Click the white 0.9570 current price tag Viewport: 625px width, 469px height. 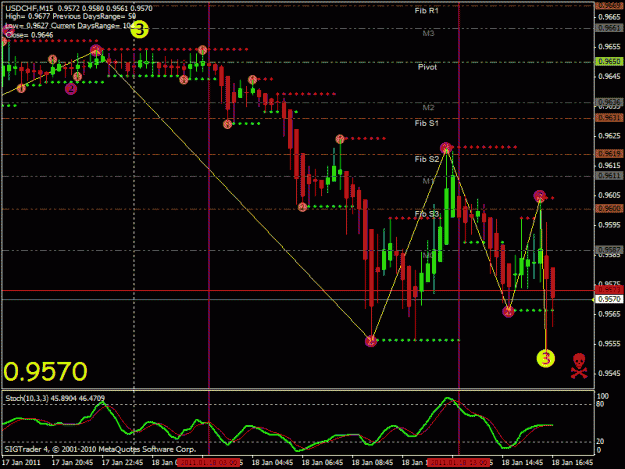[x=609, y=299]
